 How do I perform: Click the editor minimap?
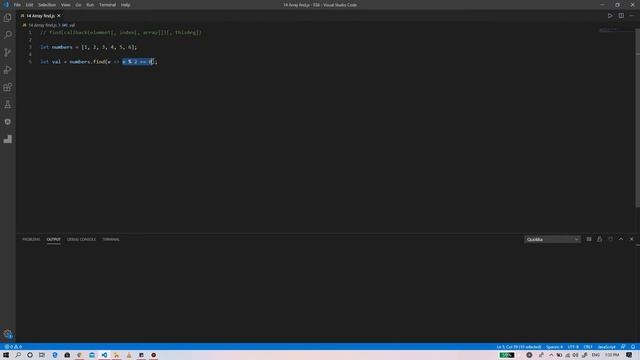click(x=616, y=31)
